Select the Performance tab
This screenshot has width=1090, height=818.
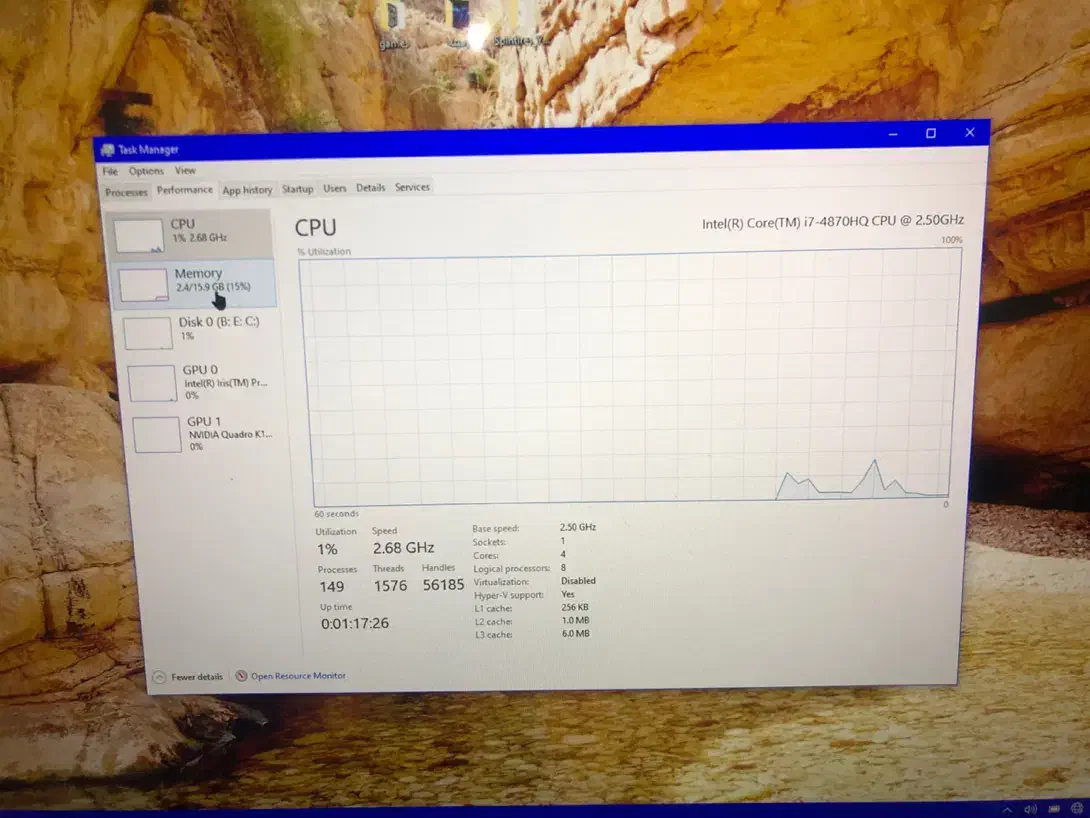(185, 190)
